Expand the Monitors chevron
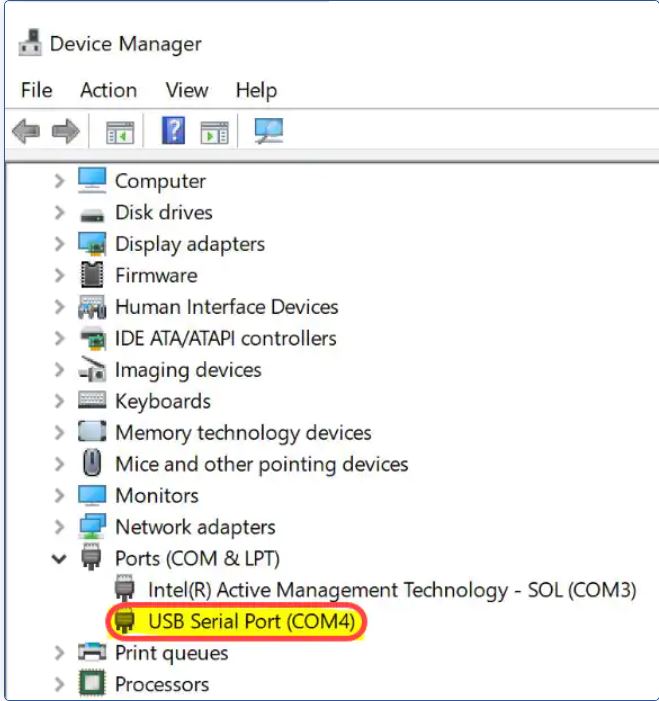The height and width of the screenshot is (701, 659). click(x=59, y=495)
